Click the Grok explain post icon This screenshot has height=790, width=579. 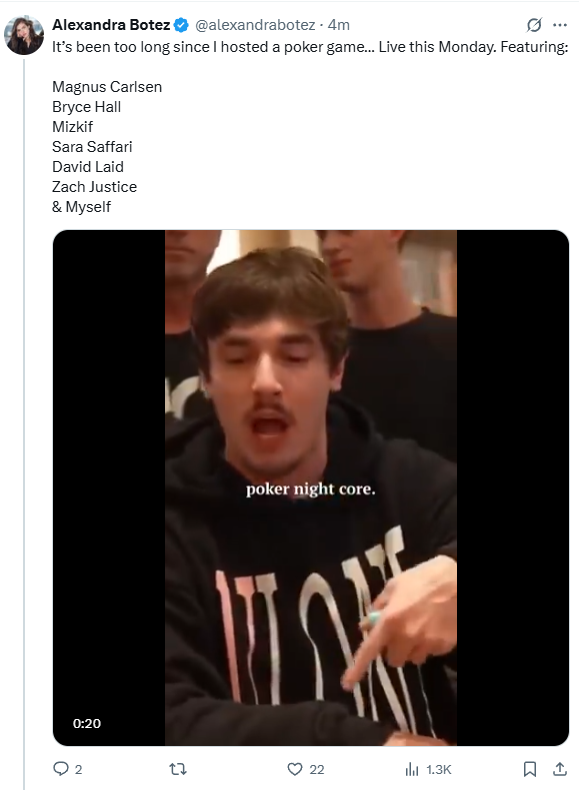[x=534, y=25]
